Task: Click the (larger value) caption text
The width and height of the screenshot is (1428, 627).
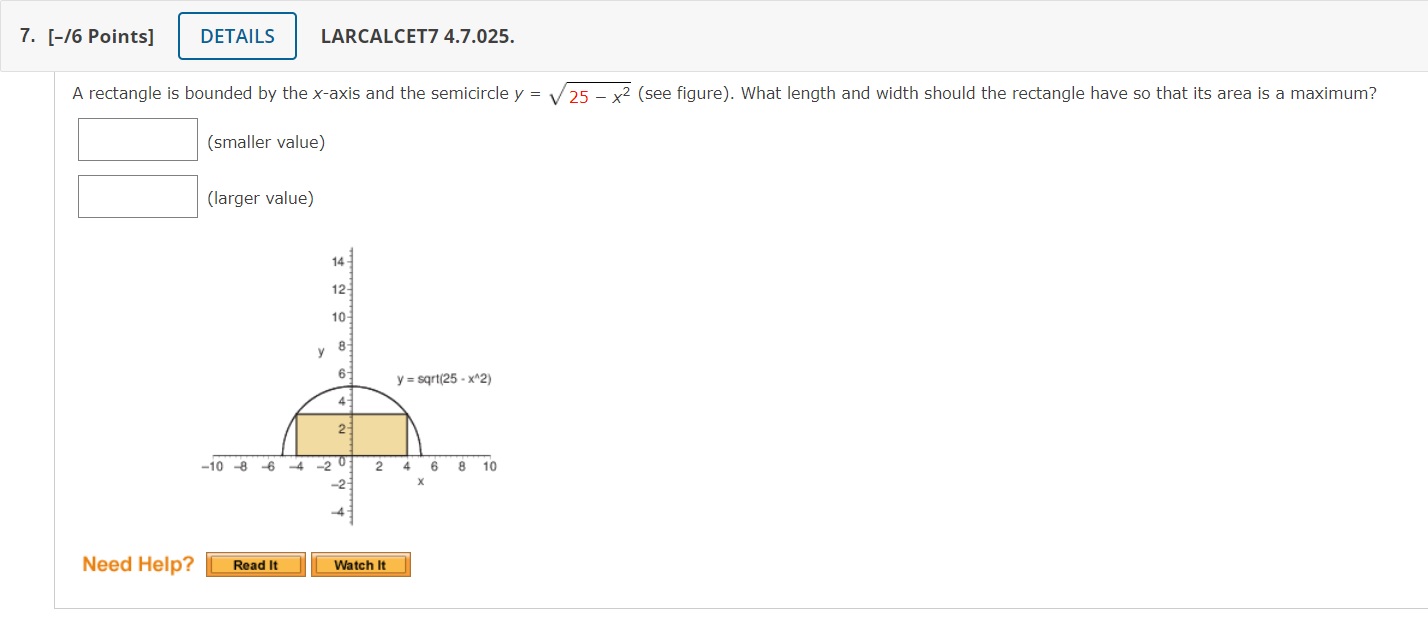Action: point(259,198)
